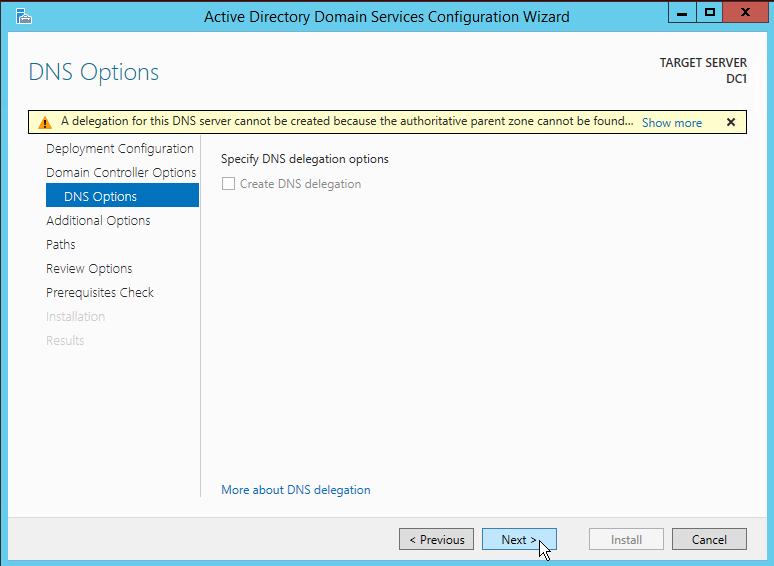
Task: Click the yellow warning triangle icon
Action: click(45, 122)
